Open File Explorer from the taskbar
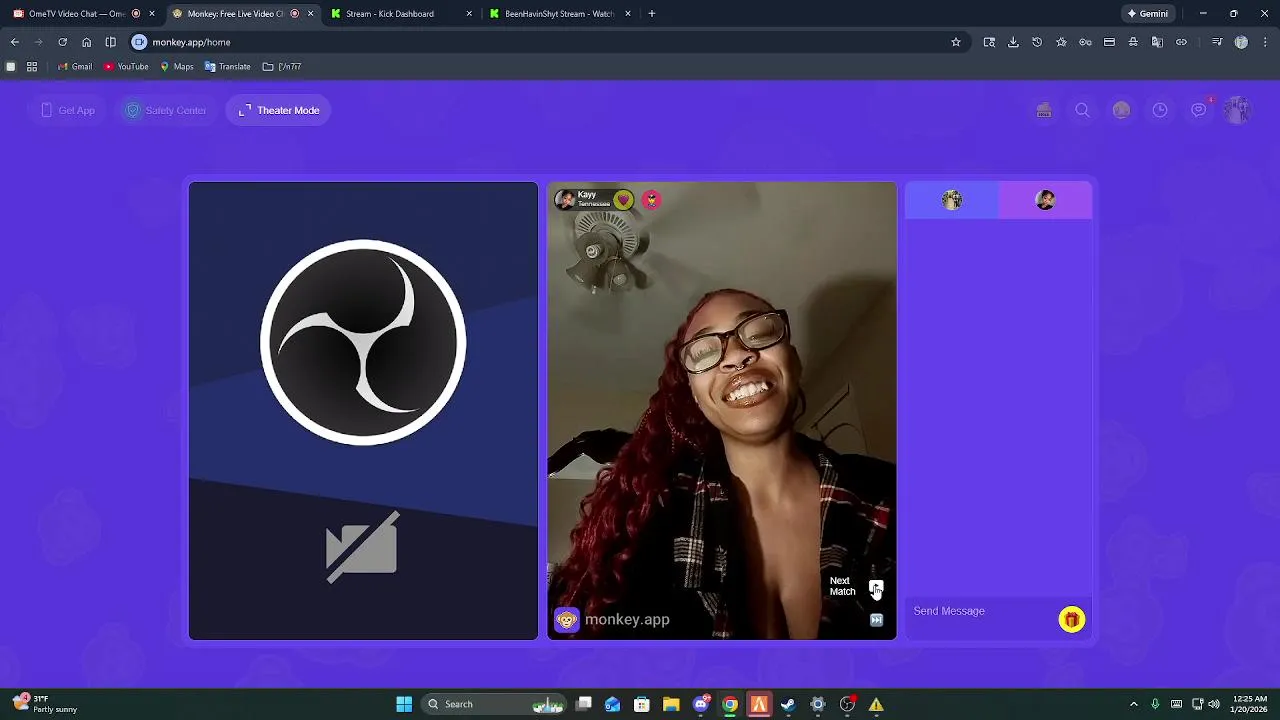 pos(671,704)
